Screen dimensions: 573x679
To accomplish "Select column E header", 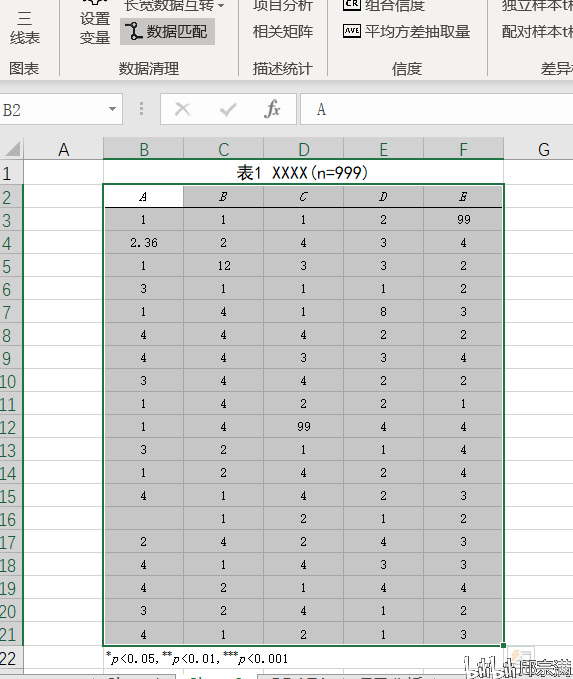I will (x=383, y=149).
